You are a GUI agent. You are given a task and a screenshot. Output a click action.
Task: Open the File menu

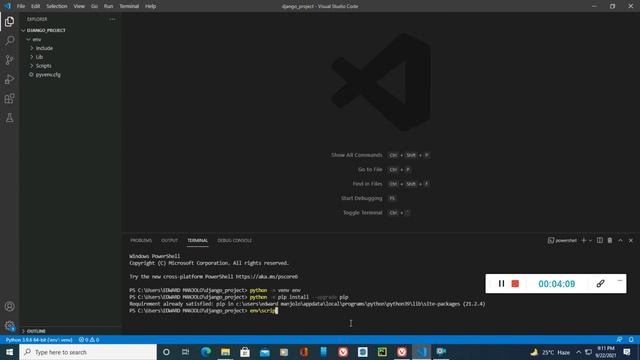[x=21, y=6]
